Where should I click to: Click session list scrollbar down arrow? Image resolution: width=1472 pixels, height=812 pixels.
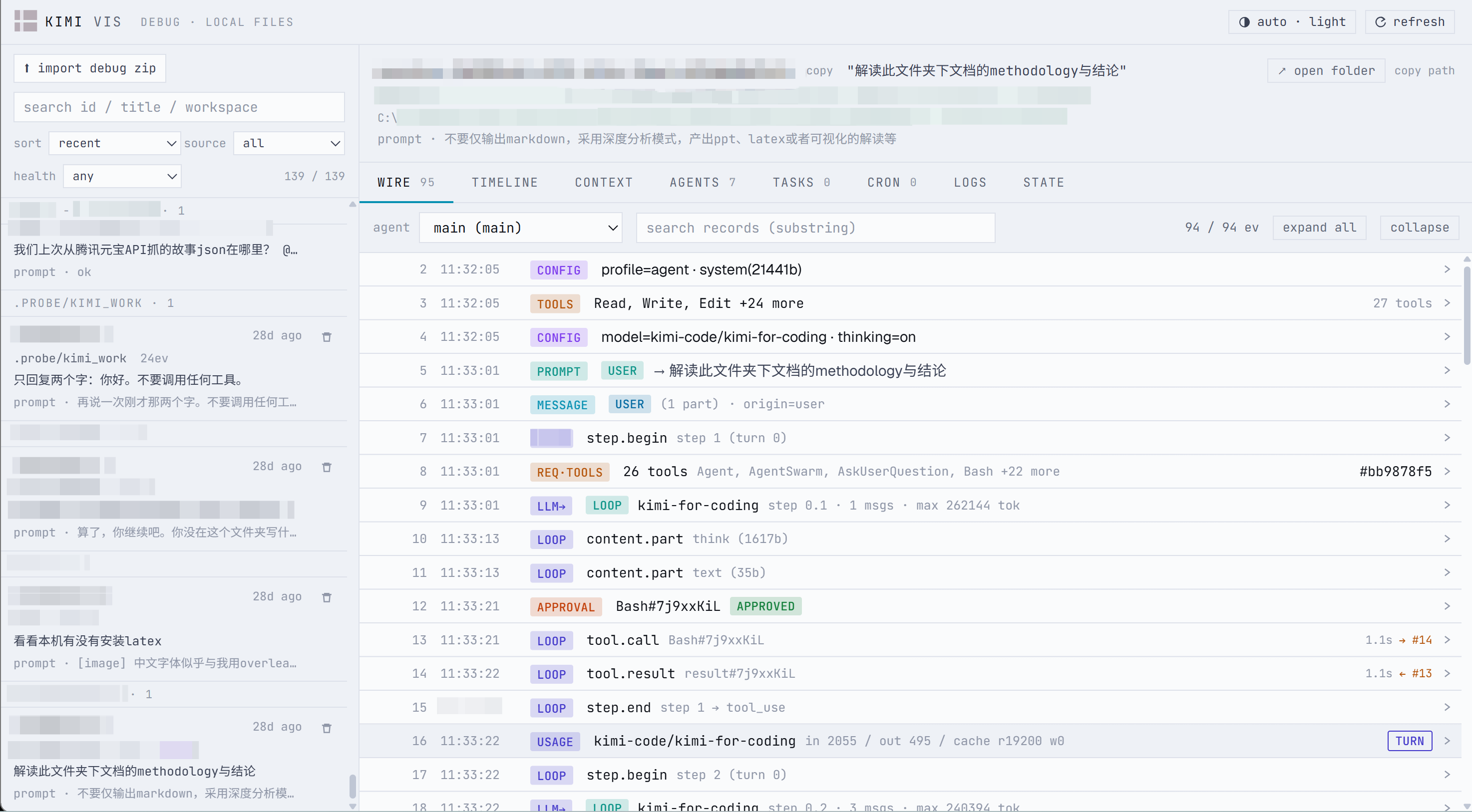point(353,806)
